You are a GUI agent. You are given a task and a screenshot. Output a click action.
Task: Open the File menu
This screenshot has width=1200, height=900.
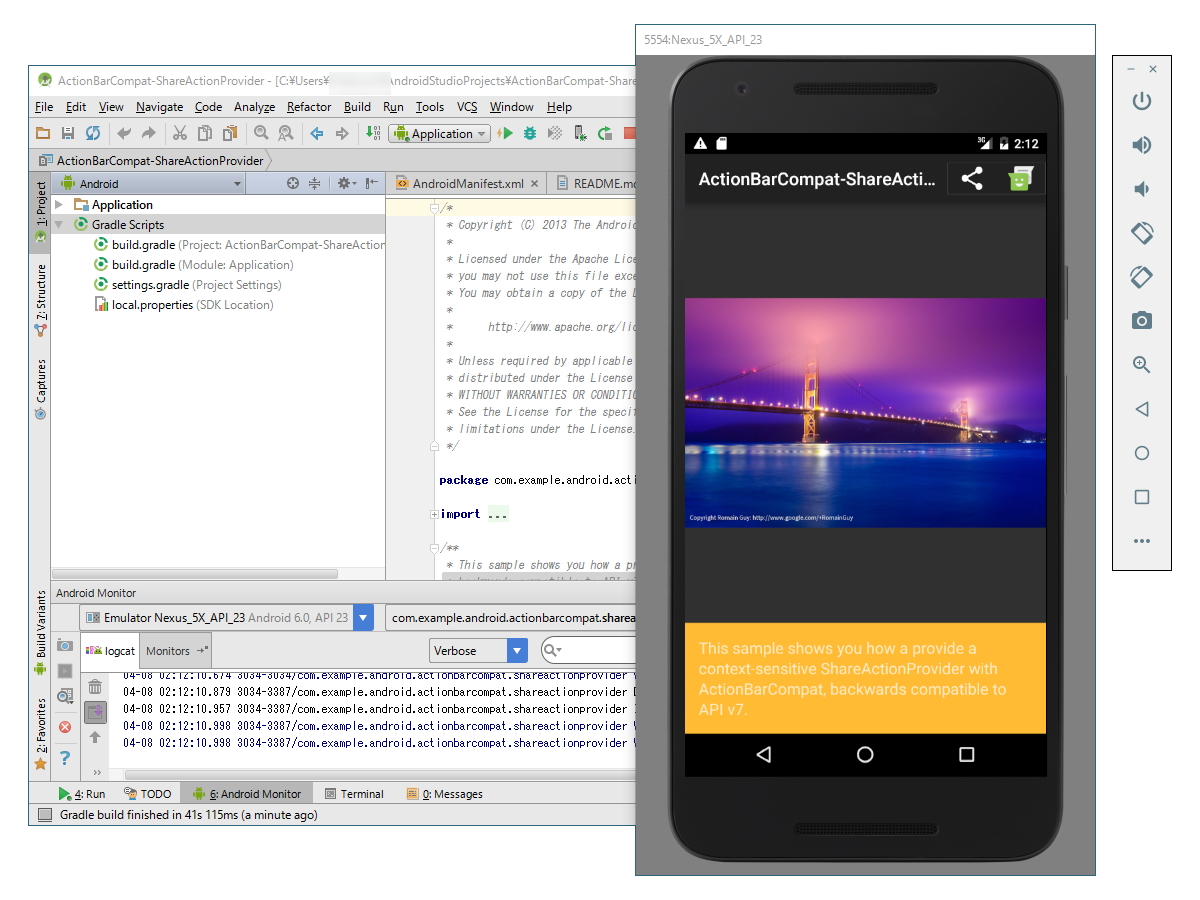tap(44, 107)
